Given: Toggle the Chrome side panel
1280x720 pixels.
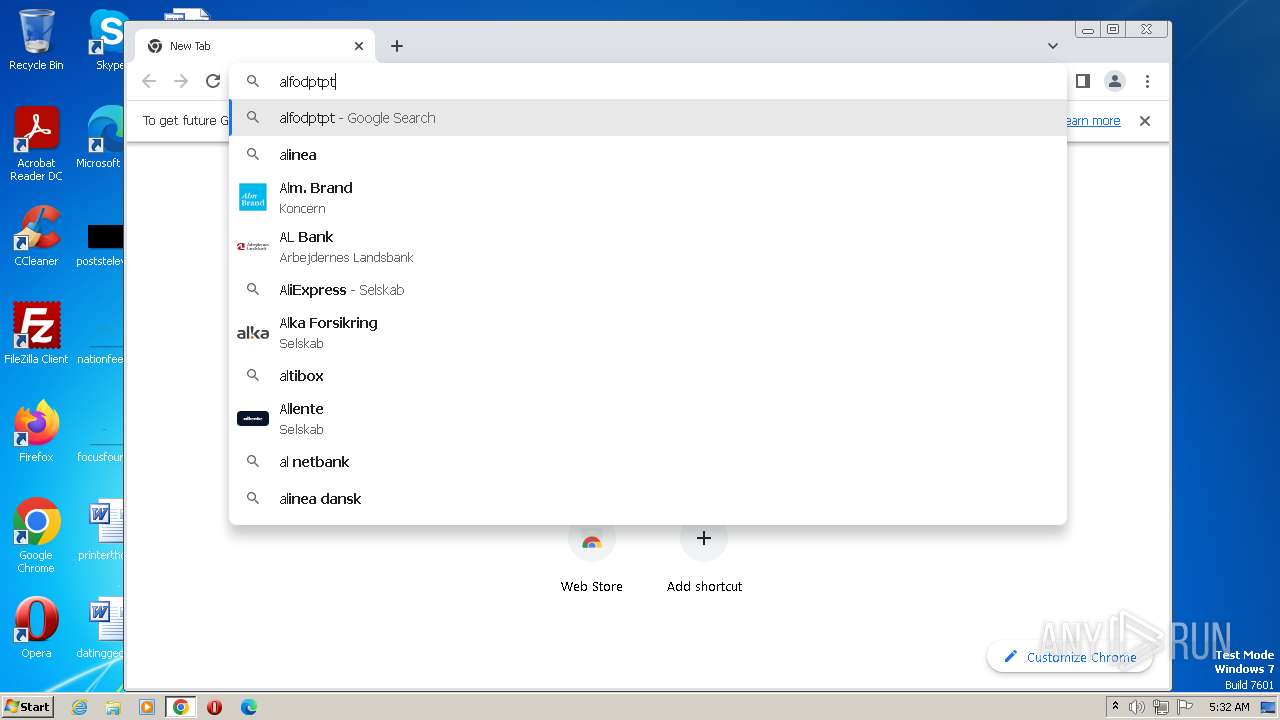Looking at the screenshot, I should [x=1082, y=81].
